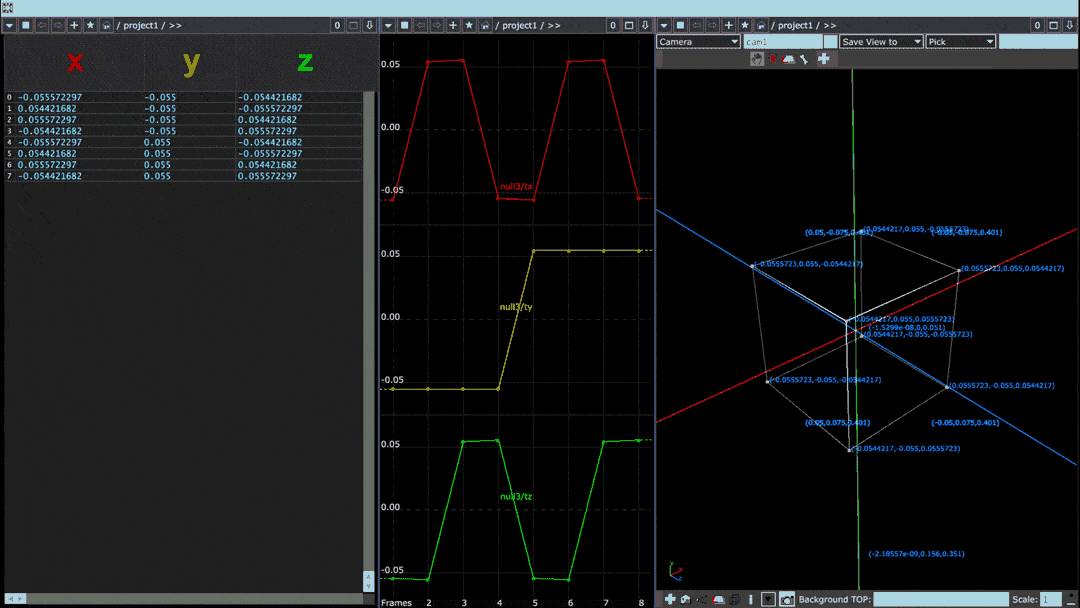The height and width of the screenshot is (608, 1080).
Task: Toggle the small square box beside cam1
Action: (831, 42)
